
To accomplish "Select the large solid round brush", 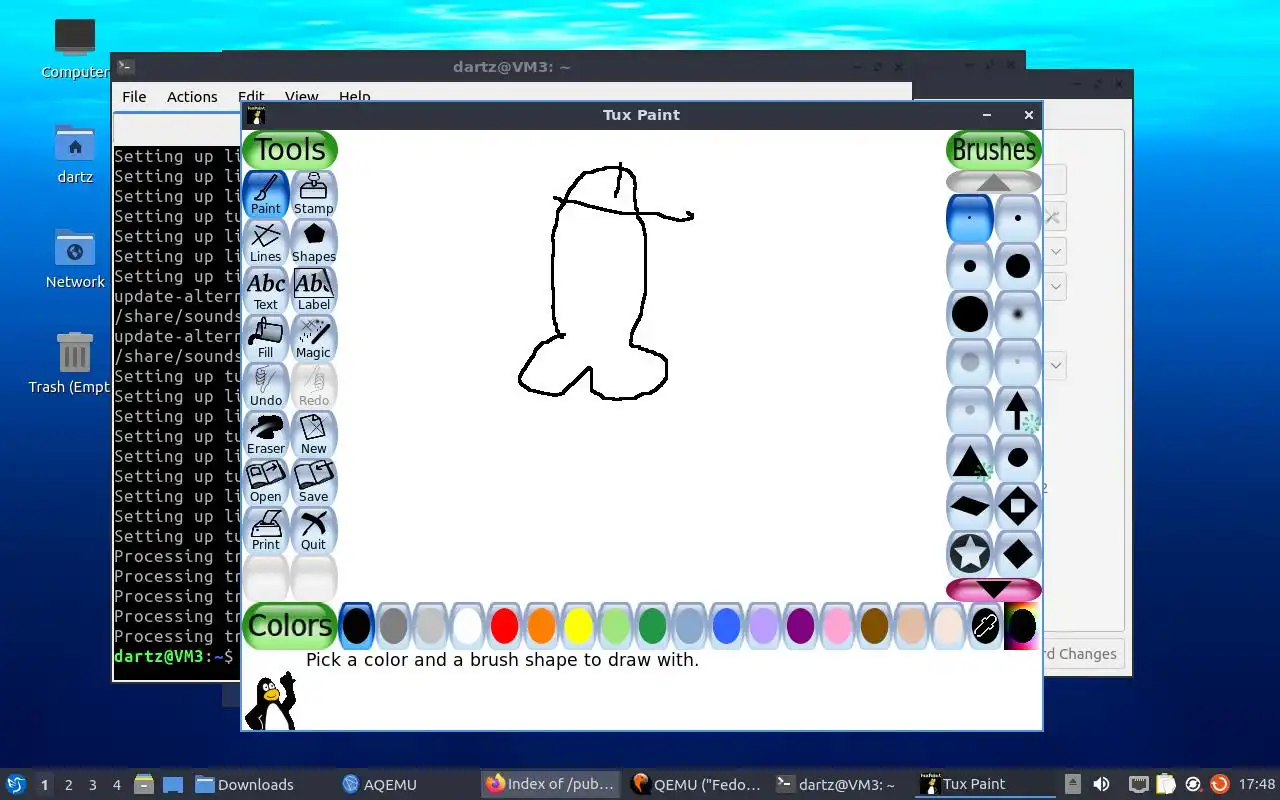I will 970,314.
